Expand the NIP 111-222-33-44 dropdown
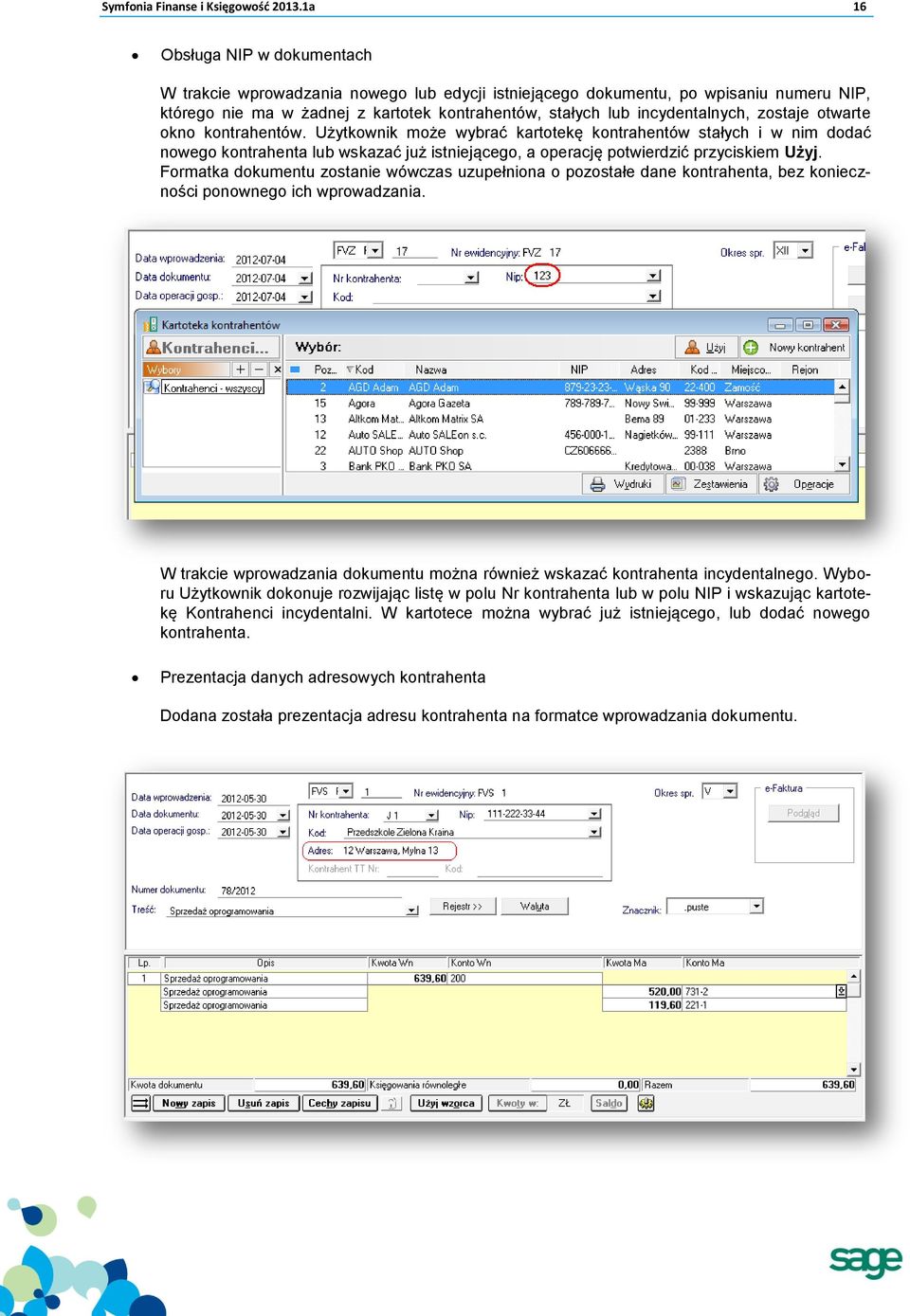The image size is (910, 1316). 594,814
